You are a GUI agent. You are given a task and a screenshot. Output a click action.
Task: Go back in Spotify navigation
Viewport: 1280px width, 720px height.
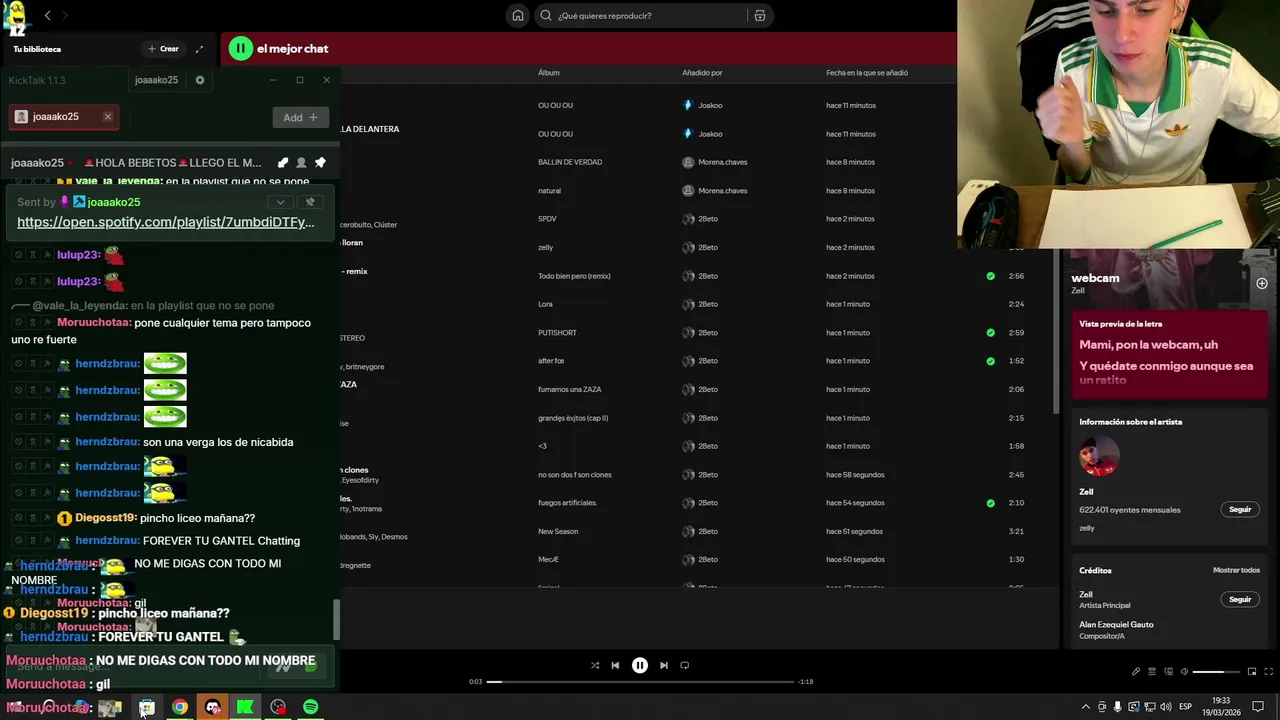(47, 15)
